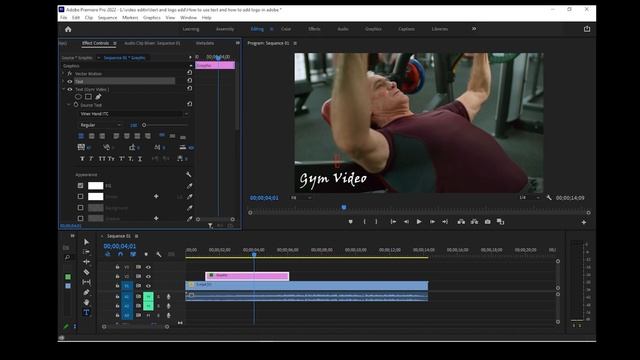Image resolution: width=640 pixels, height=360 pixels.
Task: Step back one frame
Action: tap(406, 222)
